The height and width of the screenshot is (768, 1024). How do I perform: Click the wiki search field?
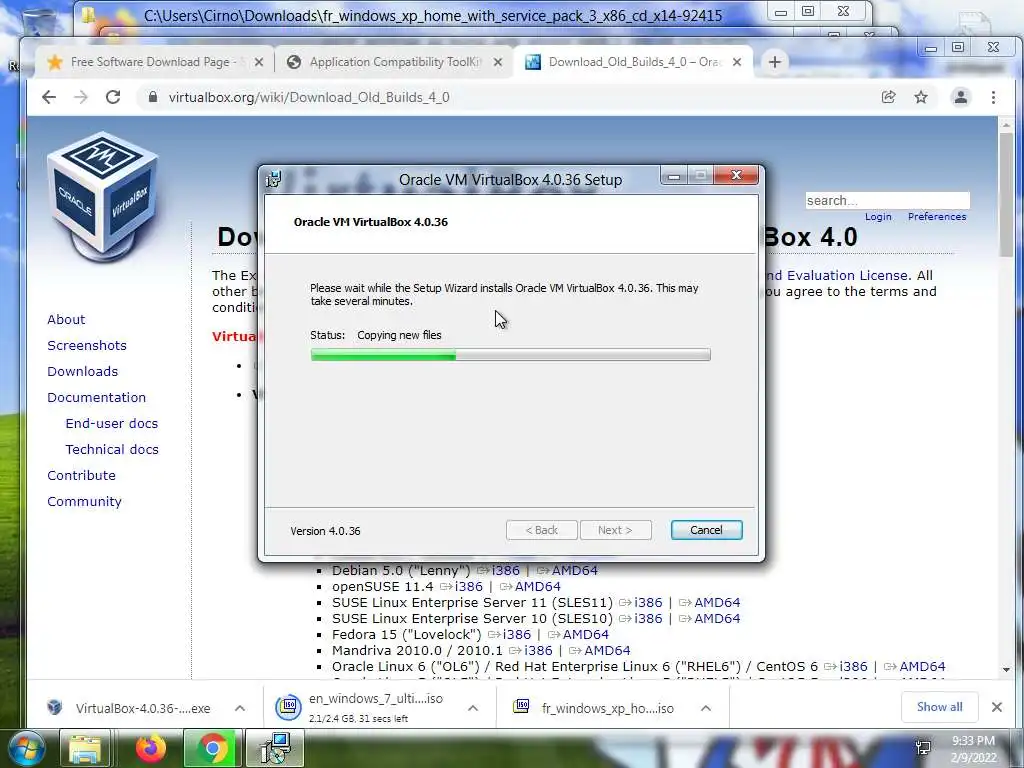888,200
